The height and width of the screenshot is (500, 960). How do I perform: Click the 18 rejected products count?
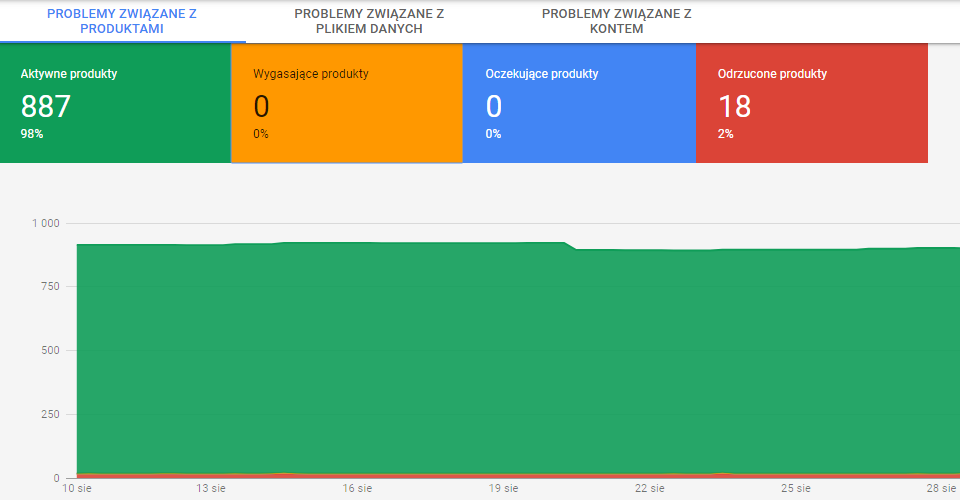(x=734, y=106)
